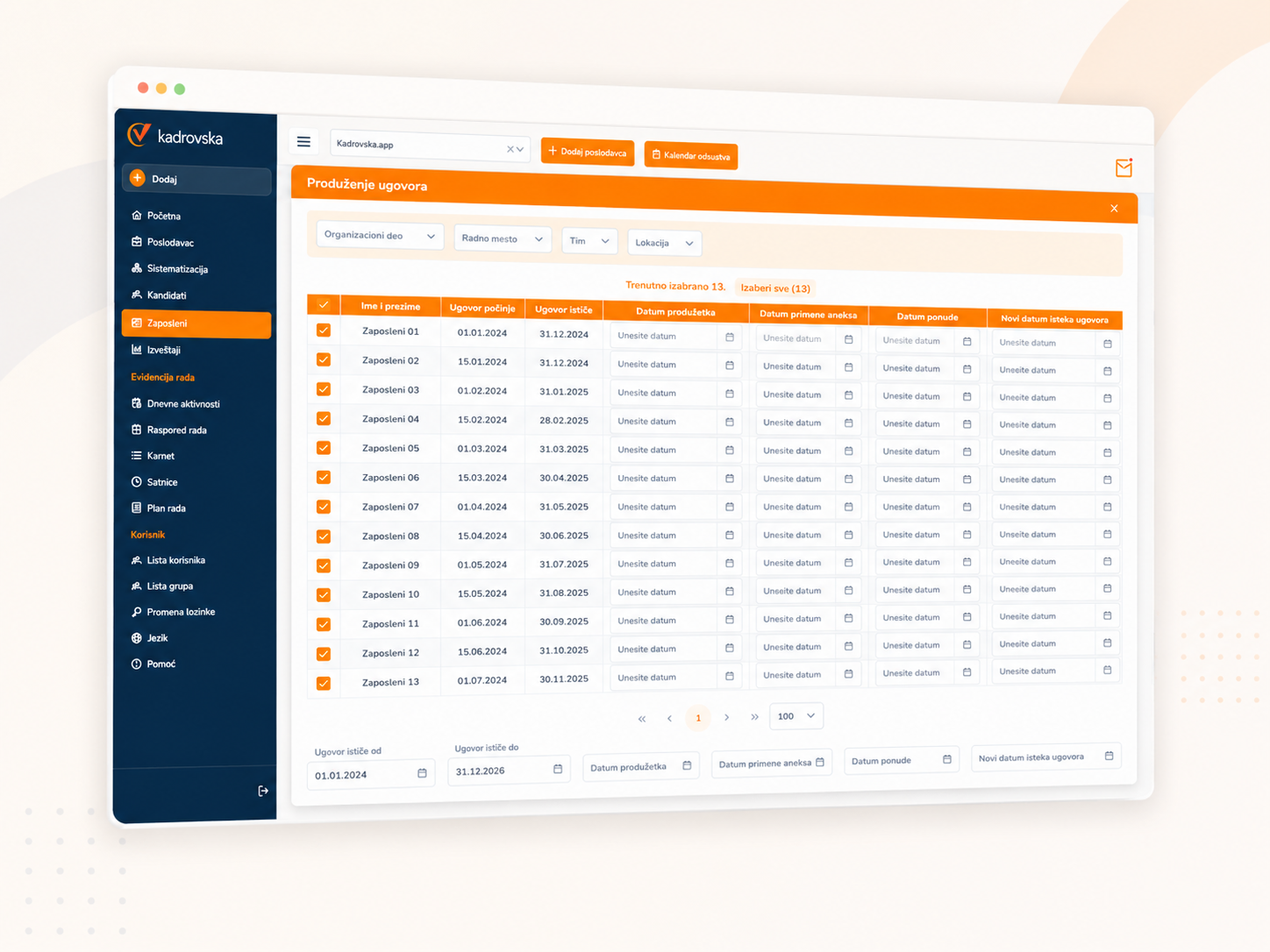Go to the last page of results
Viewport: 1270px width, 952px height.
[754, 717]
